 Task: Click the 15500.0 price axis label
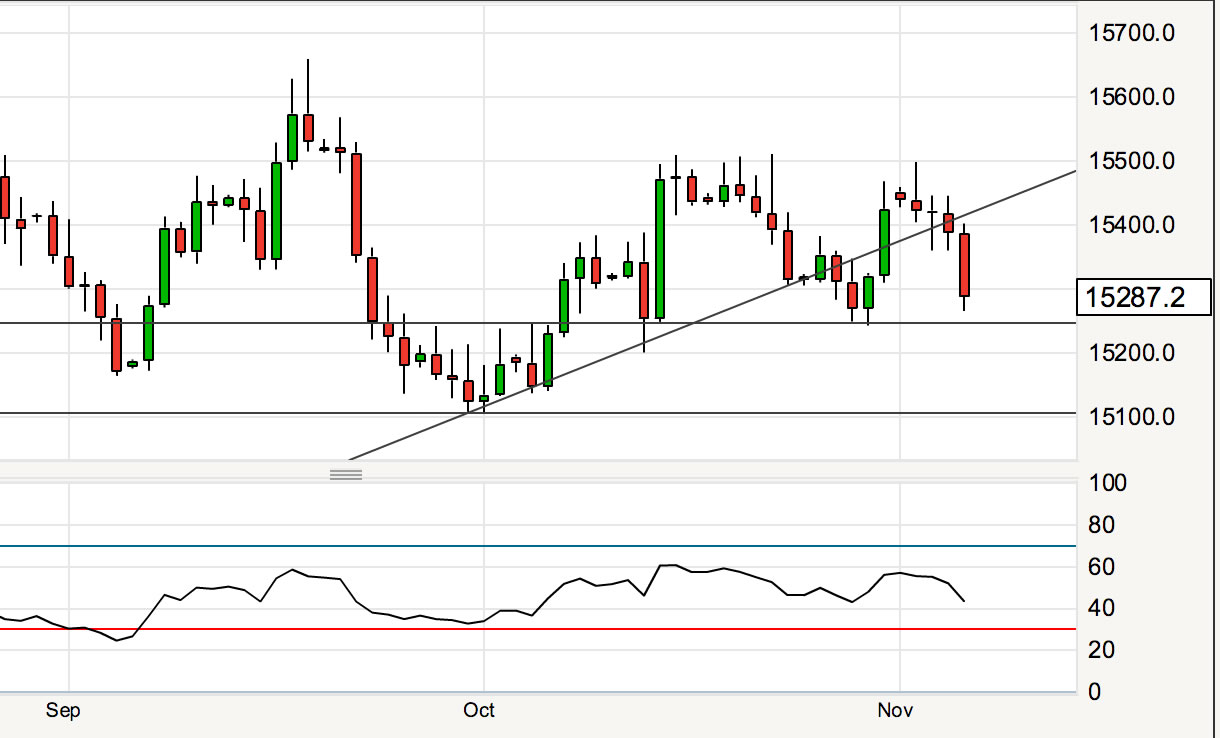(x=1131, y=161)
